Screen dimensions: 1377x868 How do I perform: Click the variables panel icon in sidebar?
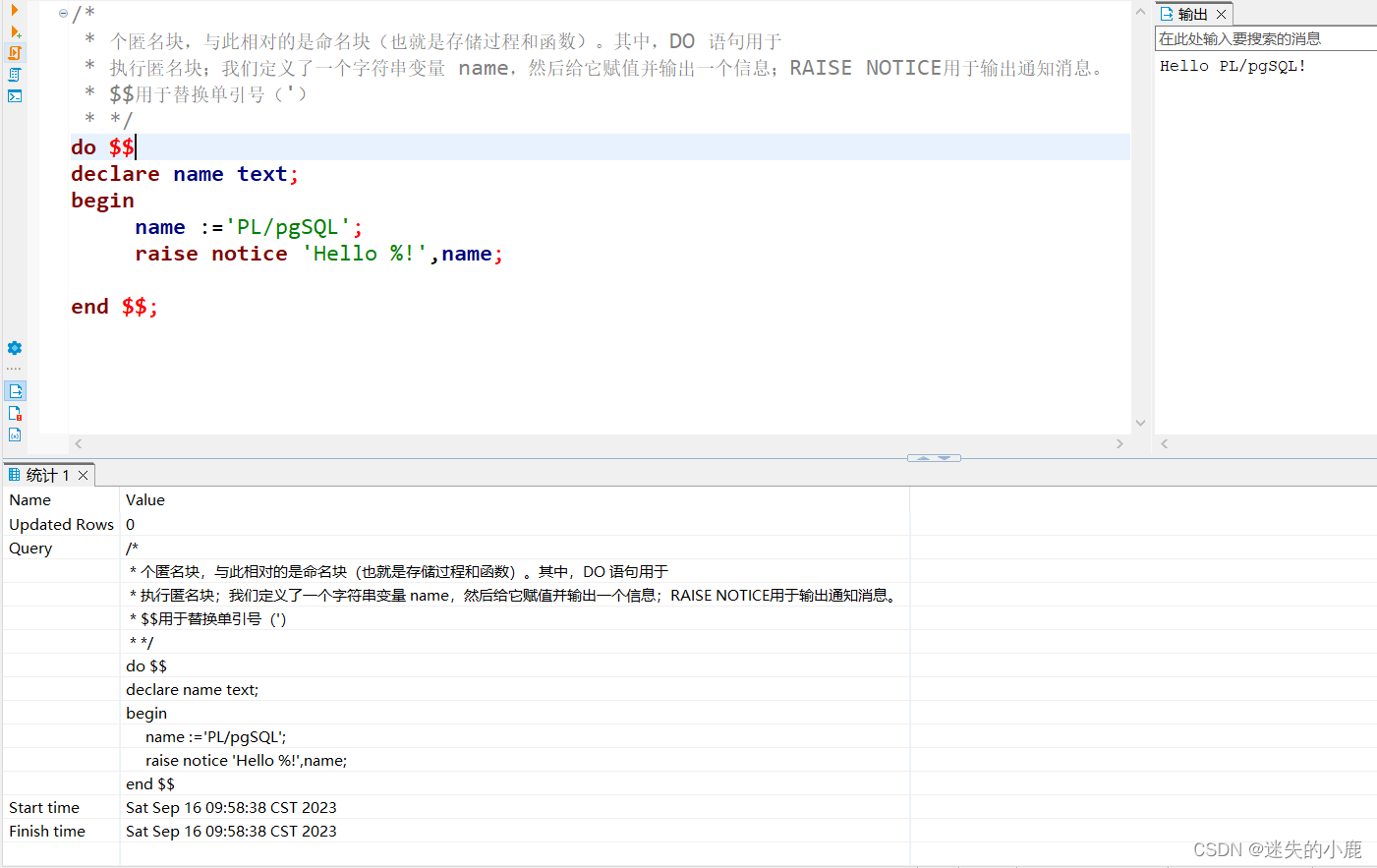(x=15, y=434)
